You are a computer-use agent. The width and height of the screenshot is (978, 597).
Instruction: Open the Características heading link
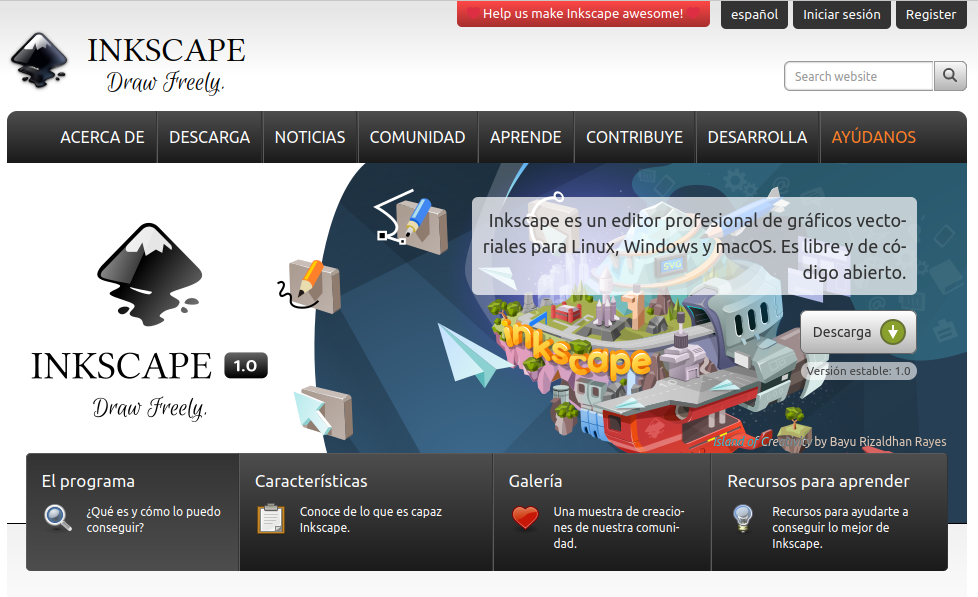(x=311, y=481)
